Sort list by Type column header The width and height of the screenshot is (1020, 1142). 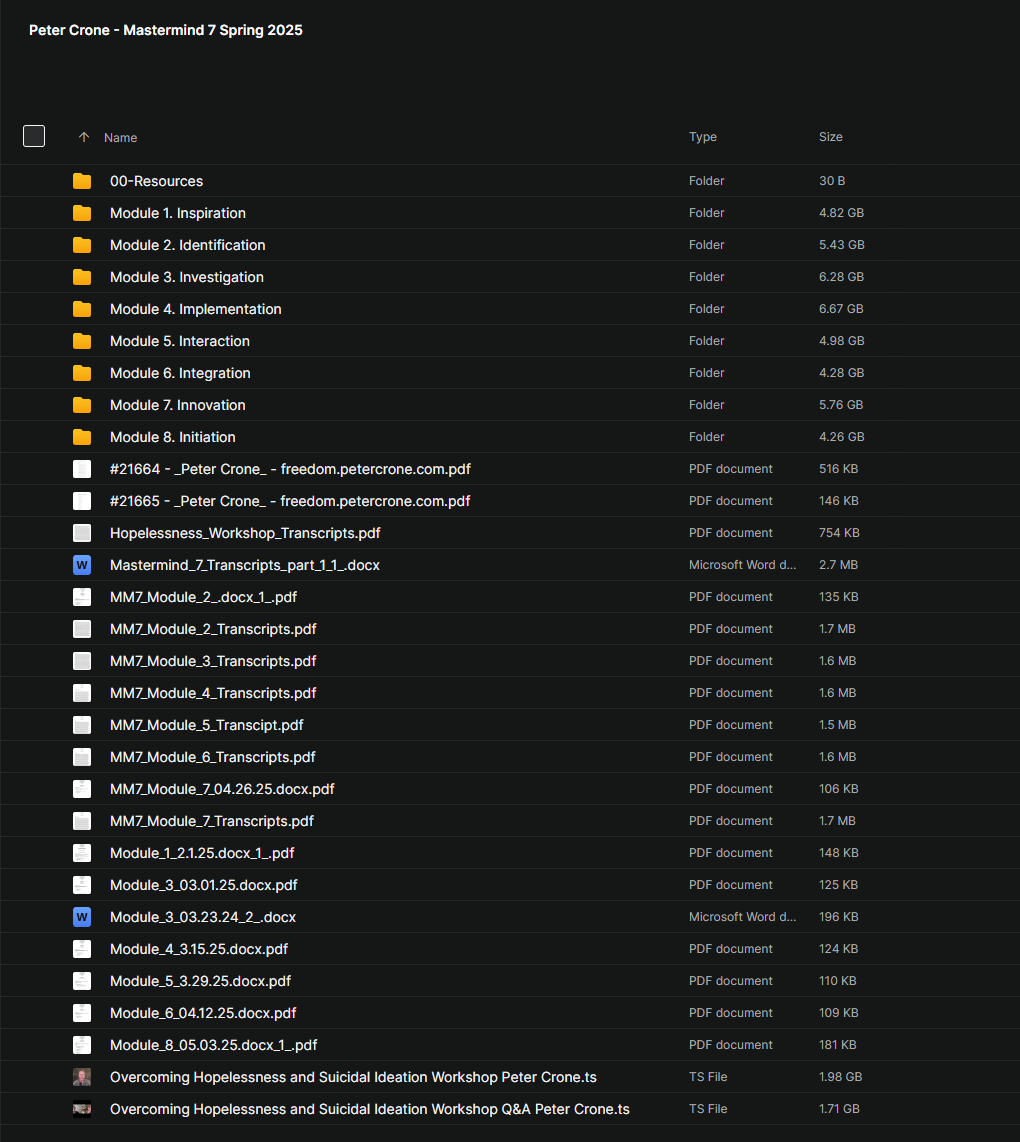point(703,137)
